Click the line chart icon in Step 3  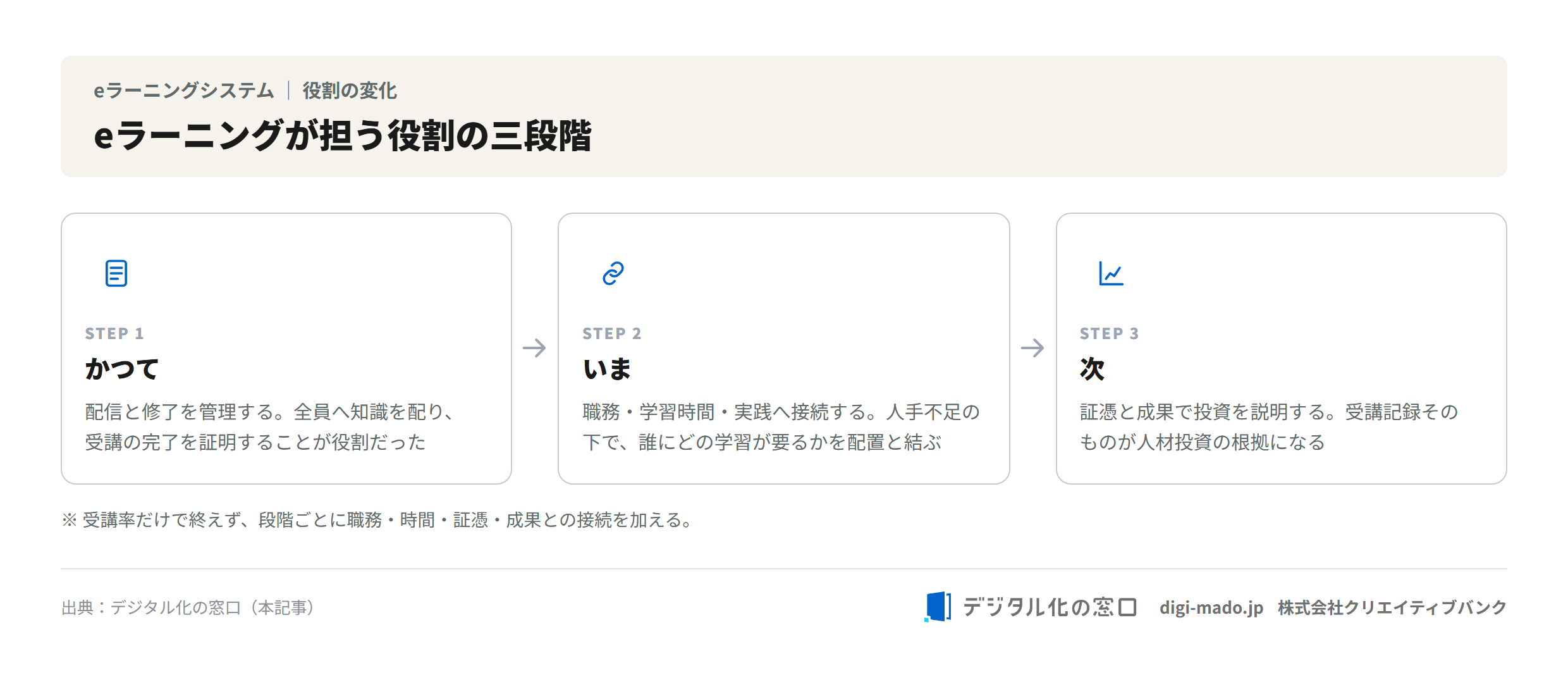[1111, 273]
